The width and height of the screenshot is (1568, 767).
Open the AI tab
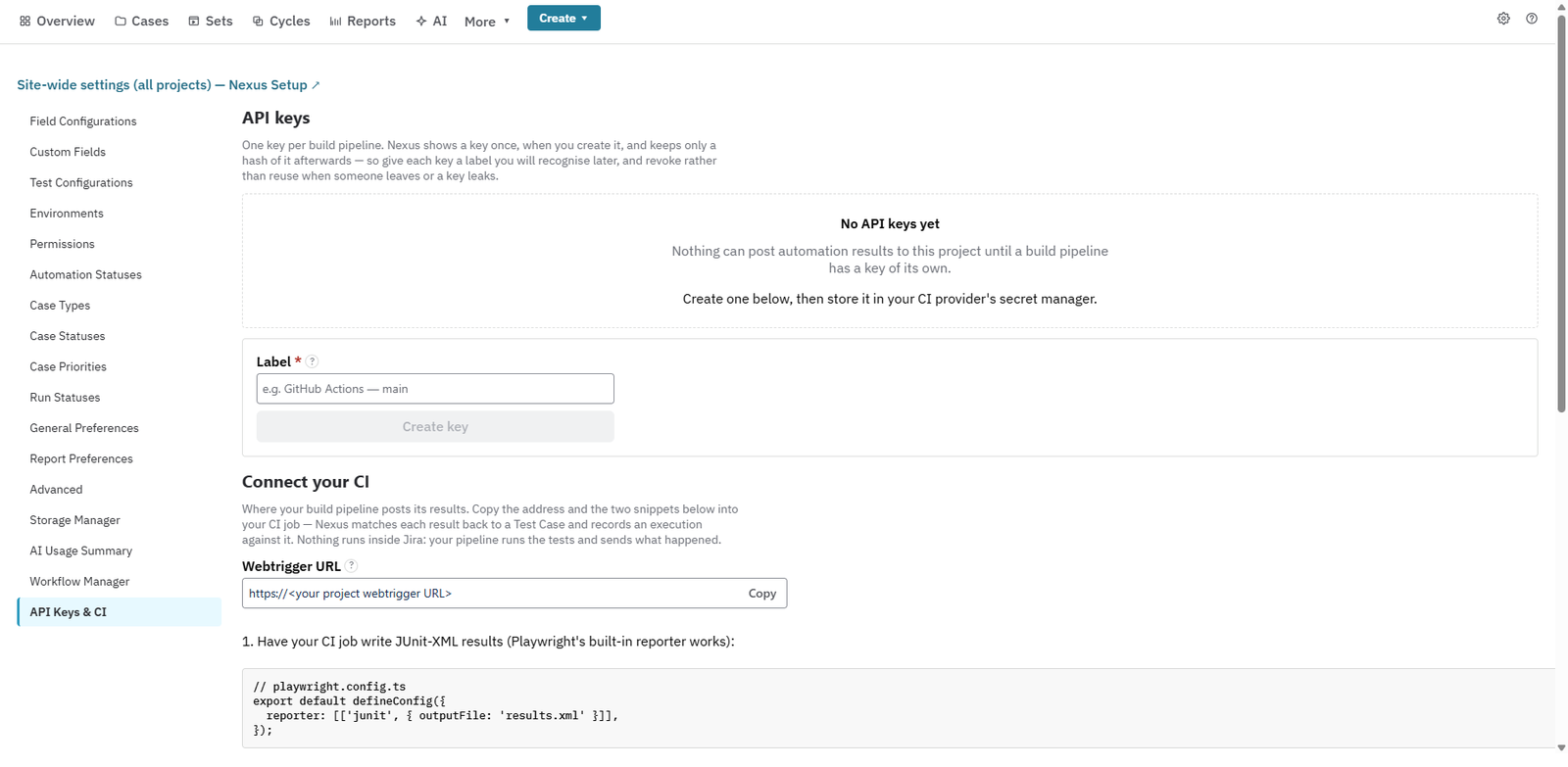pyautogui.click(x=431, y=22)
